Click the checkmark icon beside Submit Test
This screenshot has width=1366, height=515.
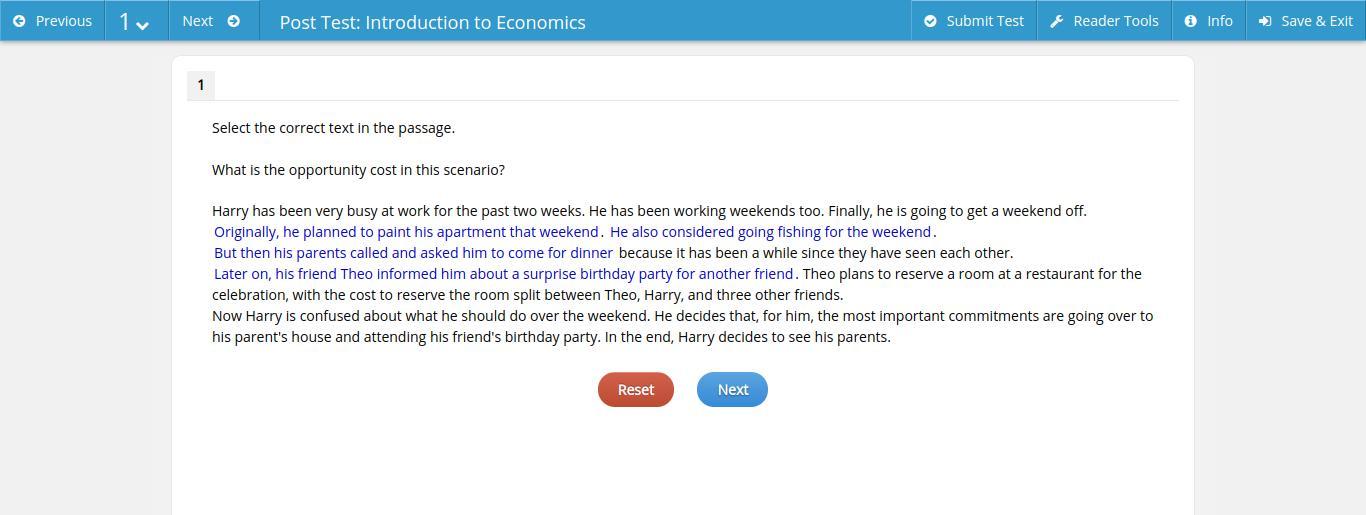pyautogui.click(x=930, y=21)
